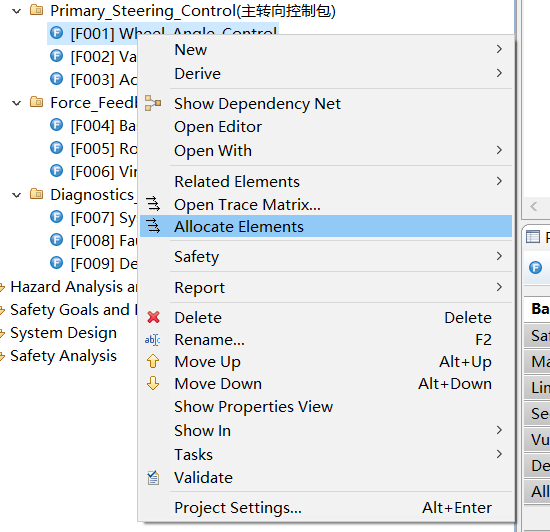550x532 pixels.
Task: Open the Safety submenu entry
Action: coord(326,256)
